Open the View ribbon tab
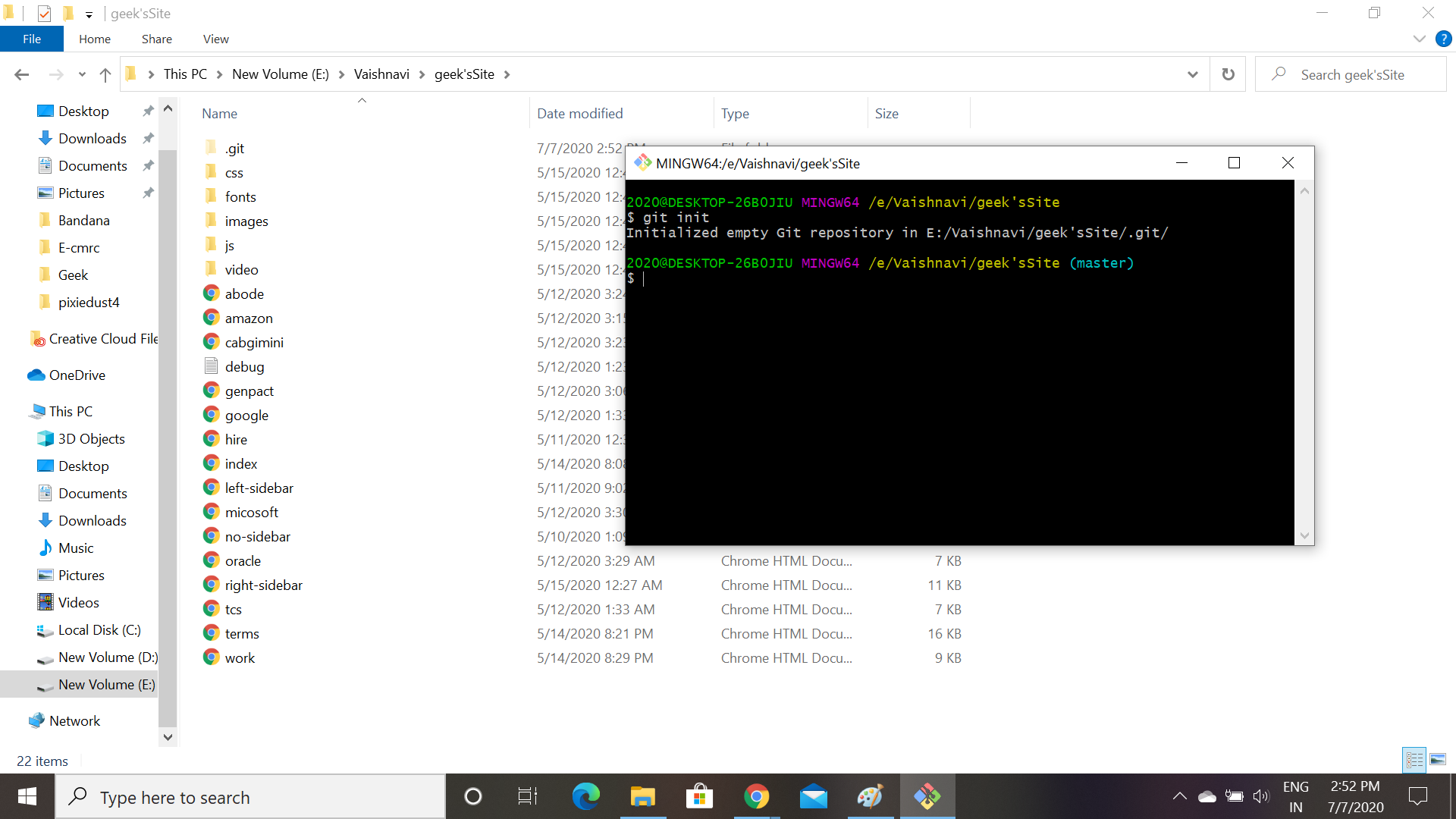Image resolution: width=1456 pixels, height=819 pixels. (215, 39)
